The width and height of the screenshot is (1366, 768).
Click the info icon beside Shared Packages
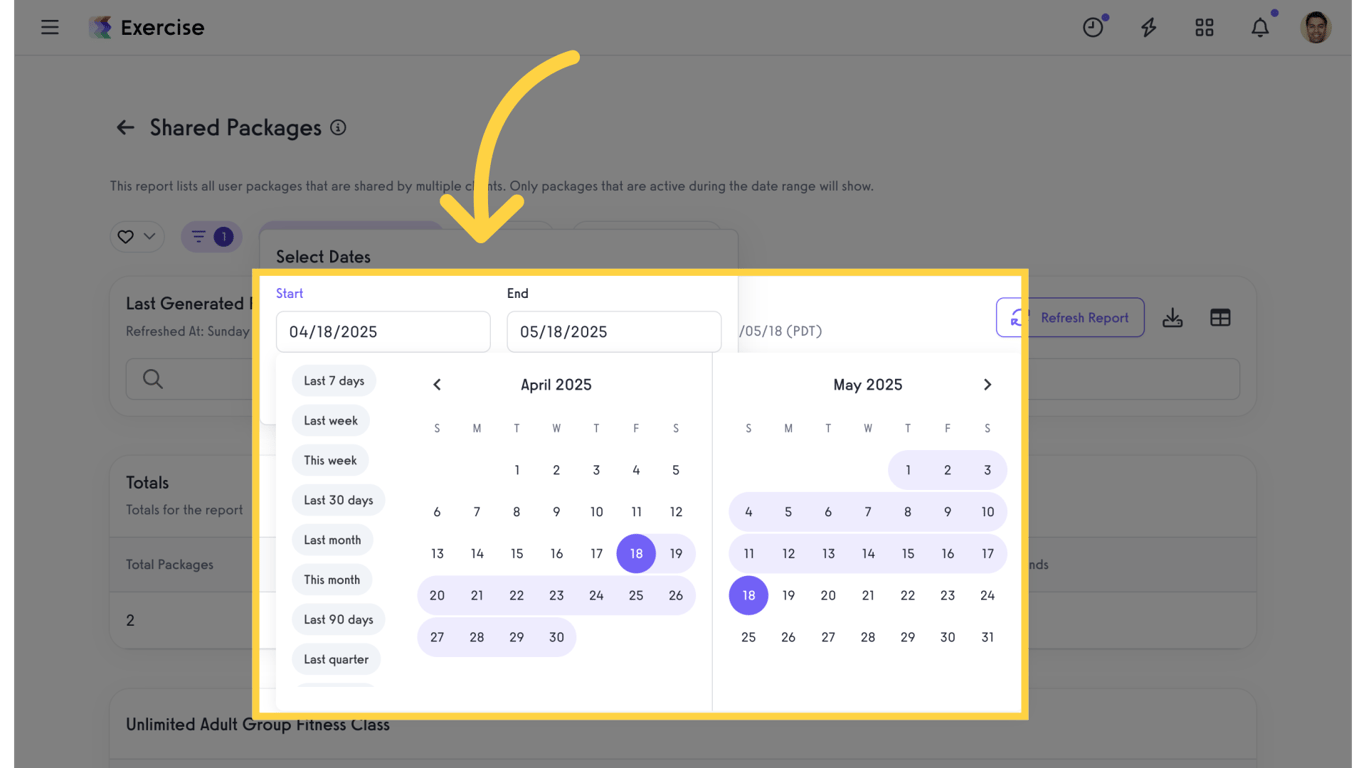pyautogui.click(x=338, y=128)
